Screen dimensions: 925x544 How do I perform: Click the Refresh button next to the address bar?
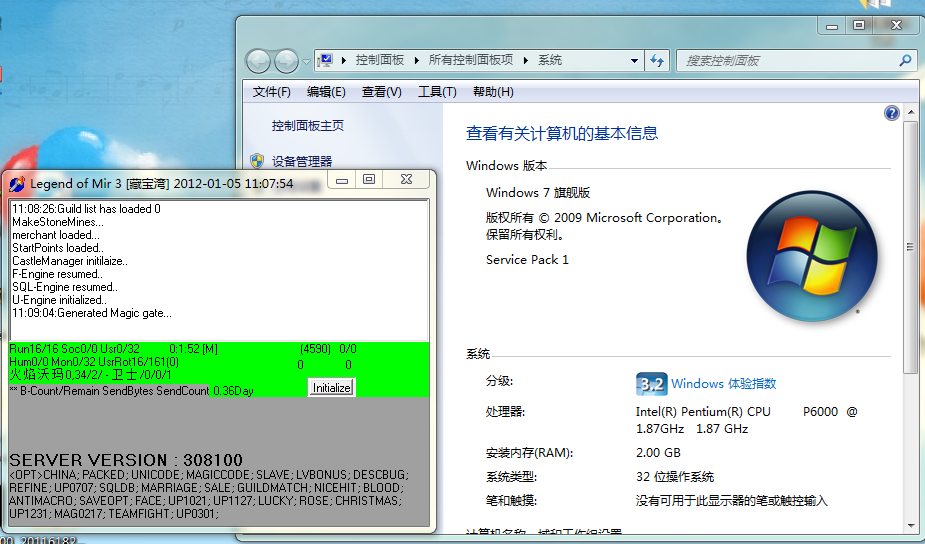point(657,60)
